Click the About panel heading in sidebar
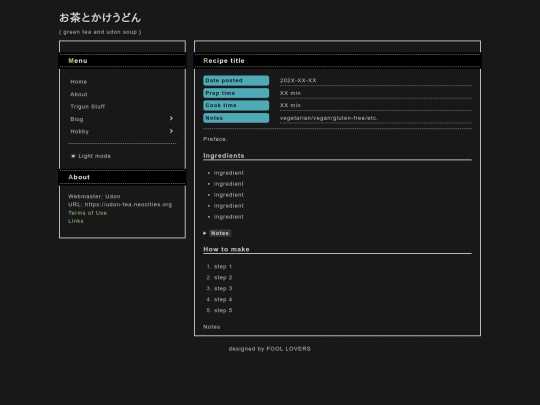 click(79, 177)
